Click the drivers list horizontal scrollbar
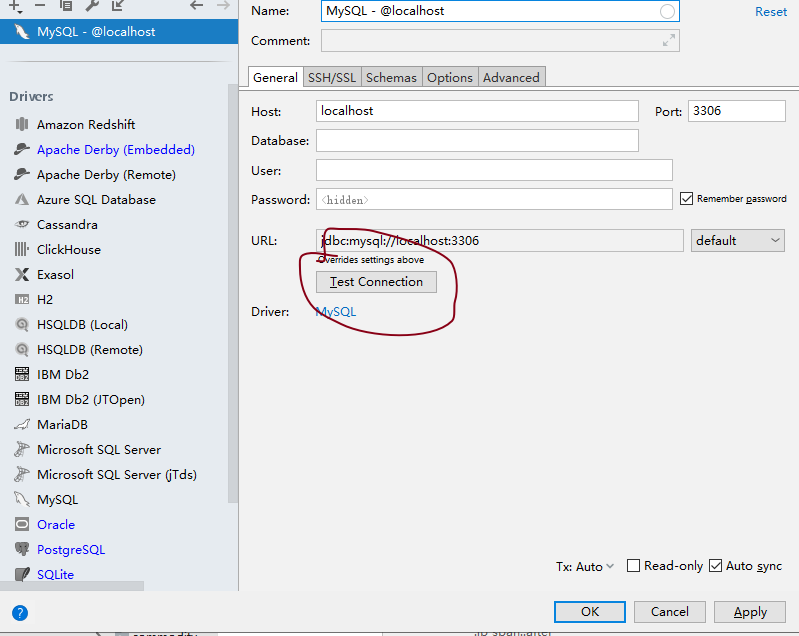Viewport: 799px width, 636px height. 72,586
